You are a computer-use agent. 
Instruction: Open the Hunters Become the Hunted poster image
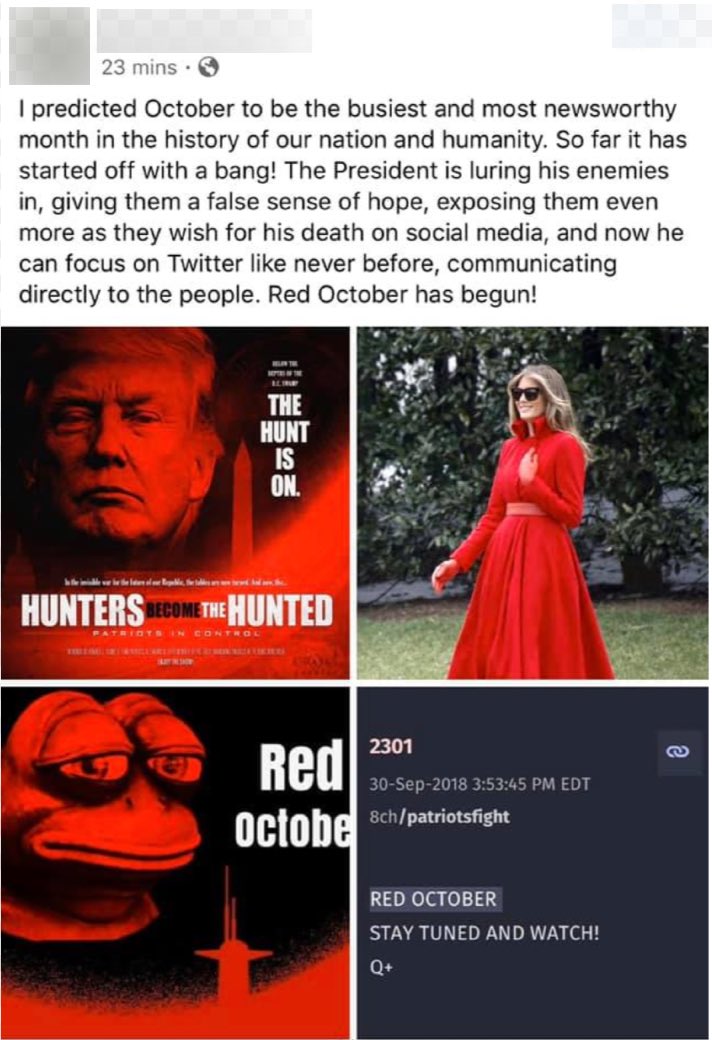pyautogui.click(x=175, y=503)
